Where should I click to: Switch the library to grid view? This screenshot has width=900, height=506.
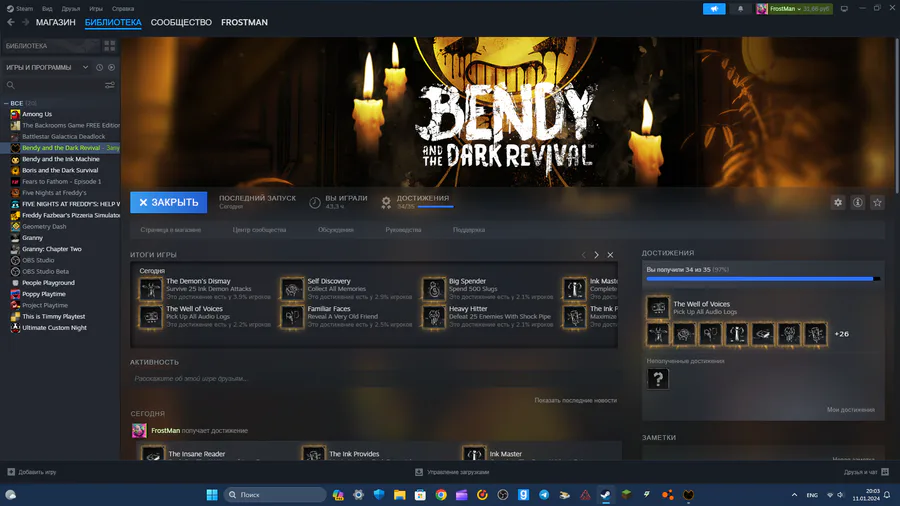point(109,45)
